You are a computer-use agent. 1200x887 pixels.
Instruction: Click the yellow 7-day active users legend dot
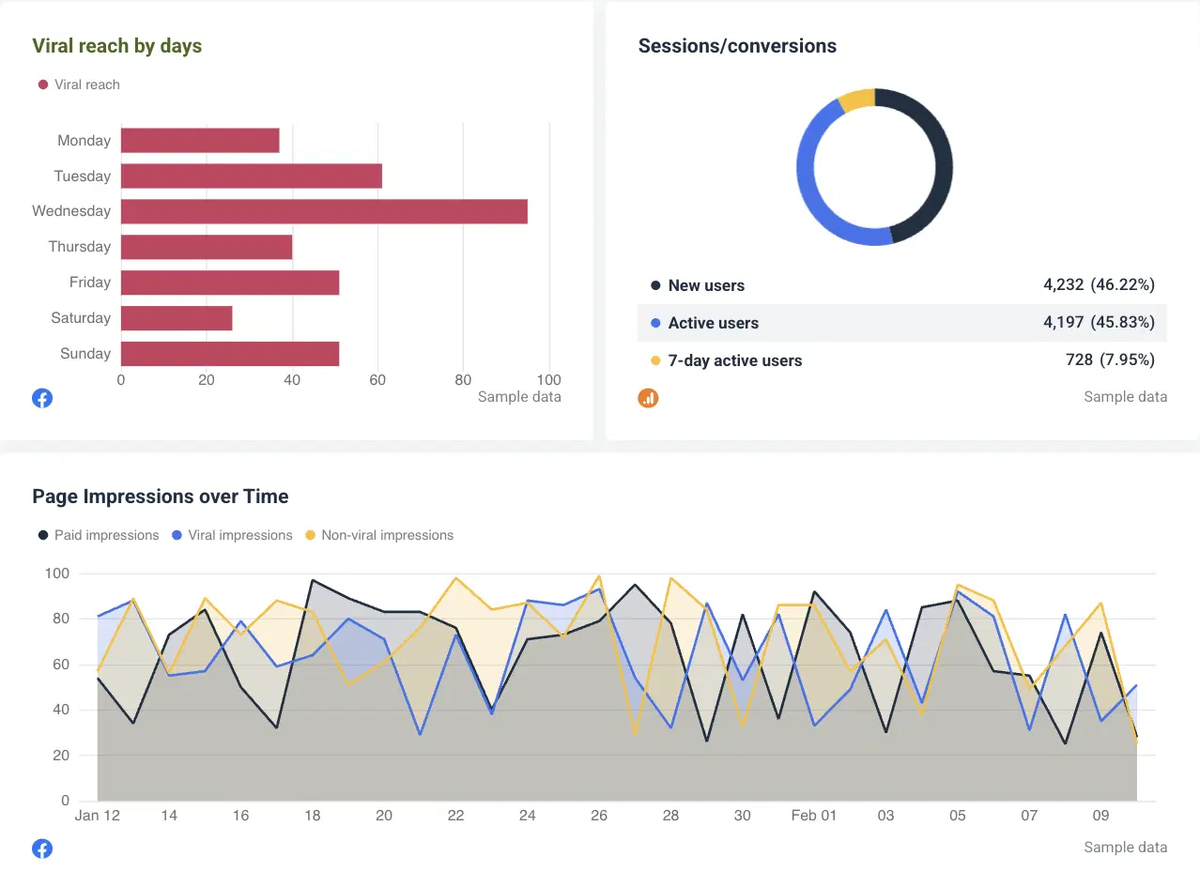[655, 360]
